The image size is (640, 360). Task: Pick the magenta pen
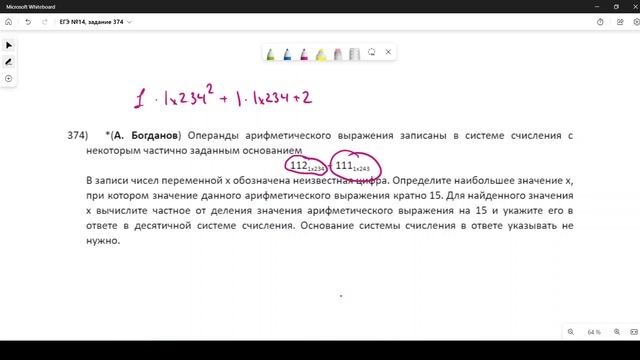coord(304,54)
